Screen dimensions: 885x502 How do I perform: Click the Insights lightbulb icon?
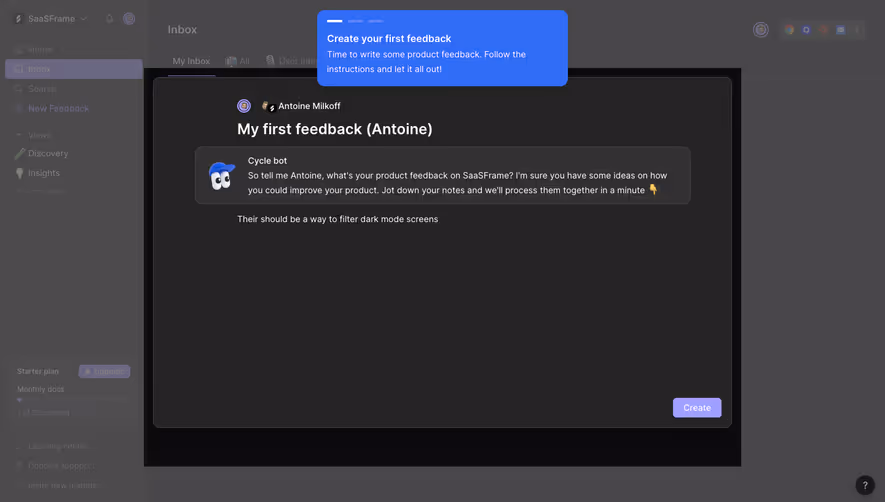20,173
